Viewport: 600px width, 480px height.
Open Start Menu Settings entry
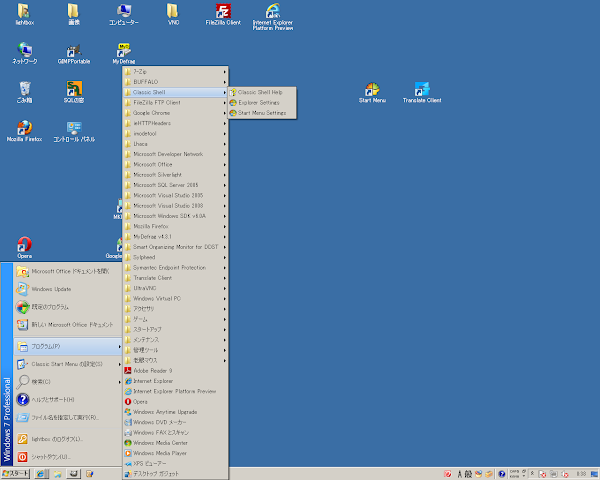coord(262,113)
